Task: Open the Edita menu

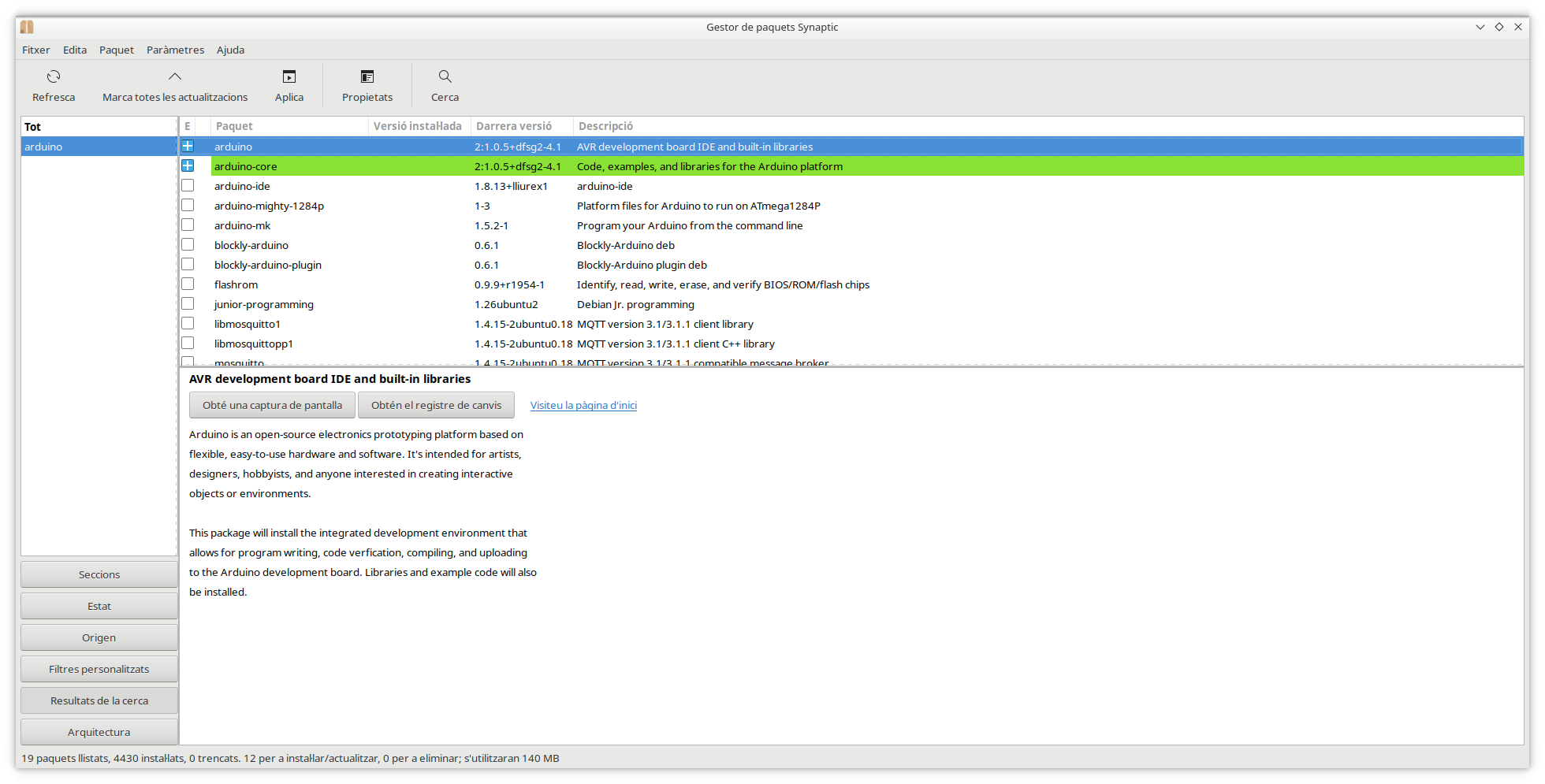Action: 75,50
